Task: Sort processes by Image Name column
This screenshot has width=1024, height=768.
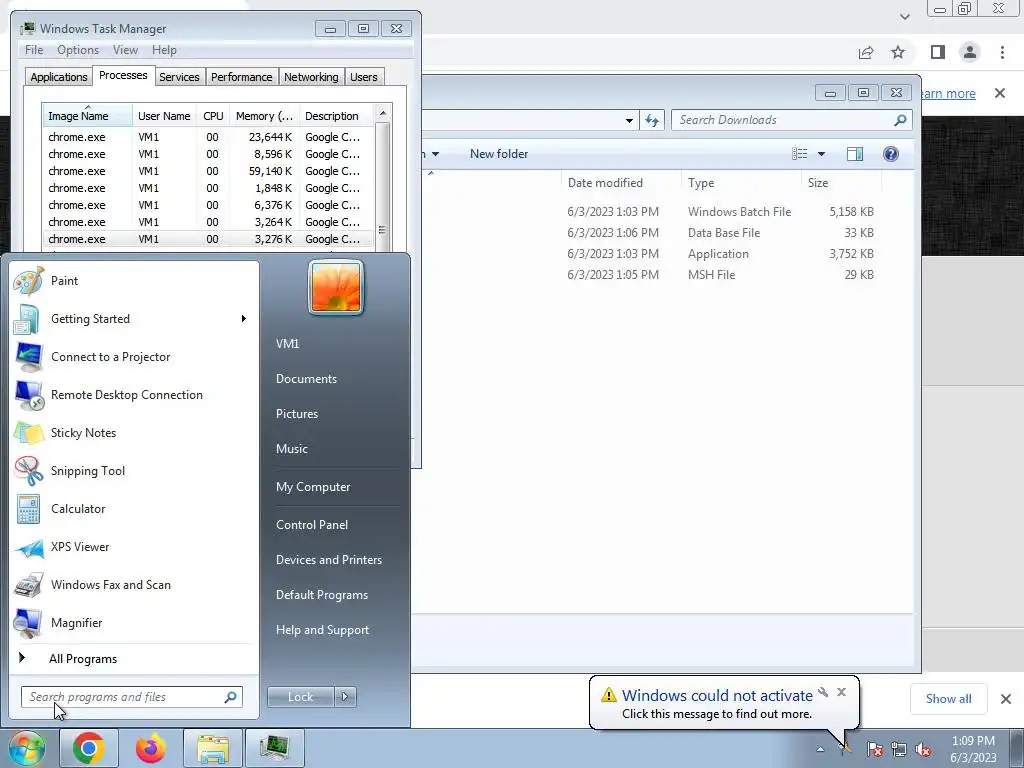Action: pos(87,116)
